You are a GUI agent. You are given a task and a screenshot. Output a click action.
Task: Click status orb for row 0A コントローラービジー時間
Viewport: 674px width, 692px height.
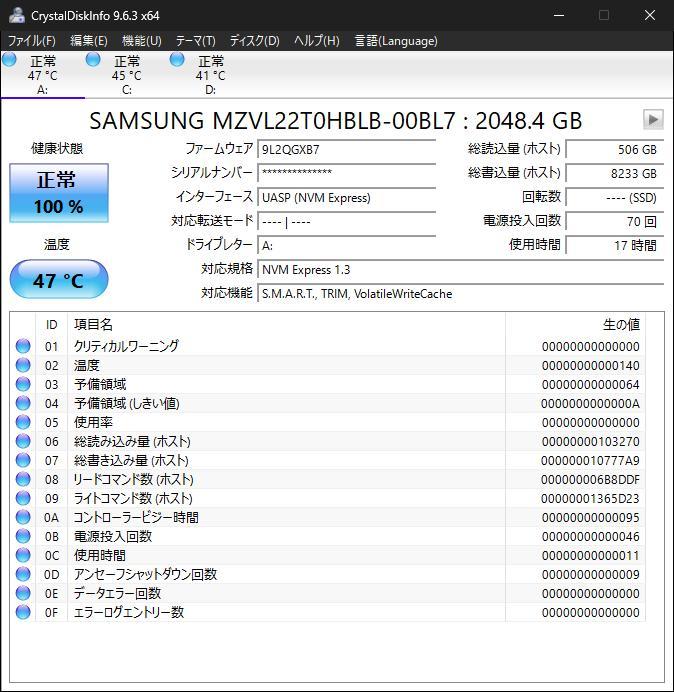[23, 517]
